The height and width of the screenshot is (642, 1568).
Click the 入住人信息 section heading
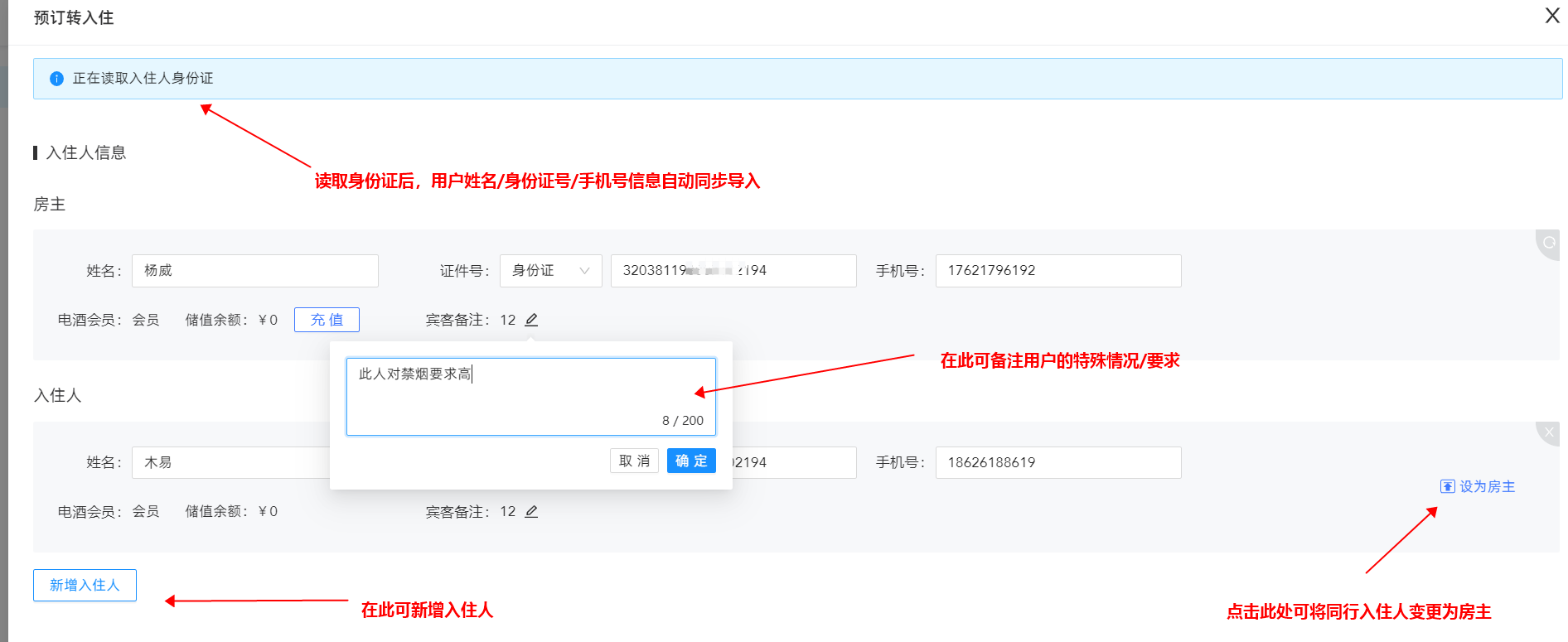[x=86, y=152]
